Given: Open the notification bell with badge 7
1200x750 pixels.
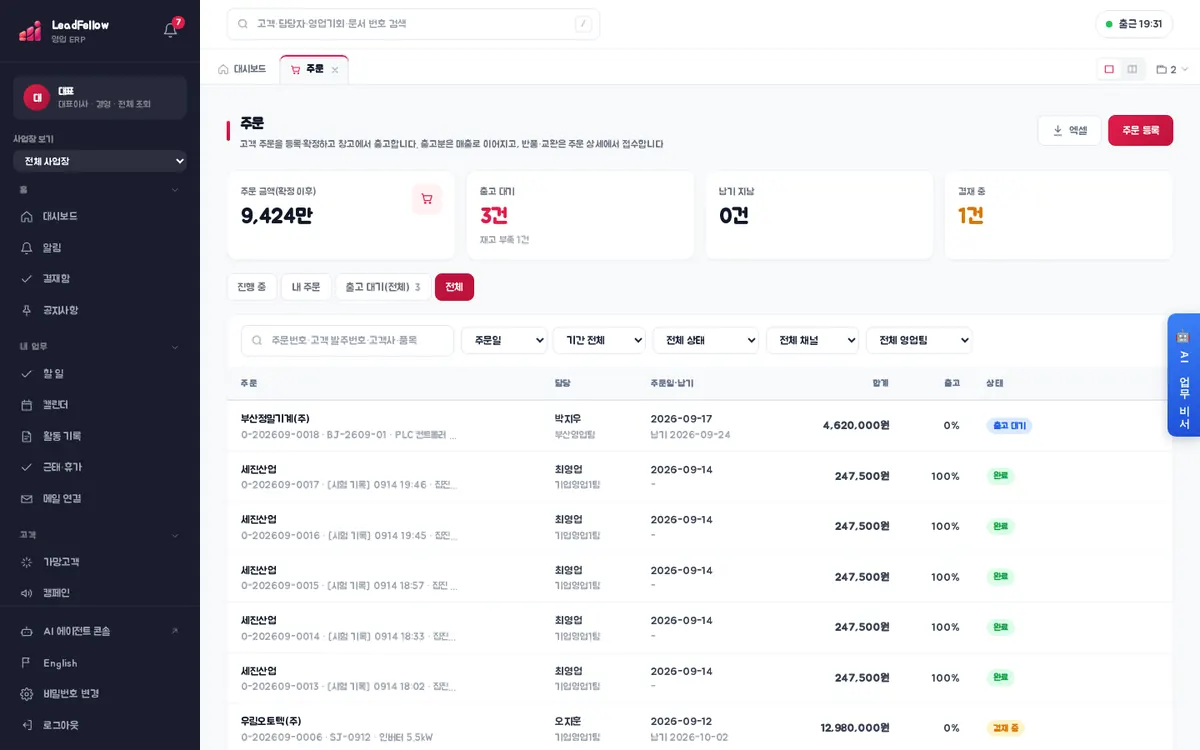Looking at the screenshot, I should (171, 29).
